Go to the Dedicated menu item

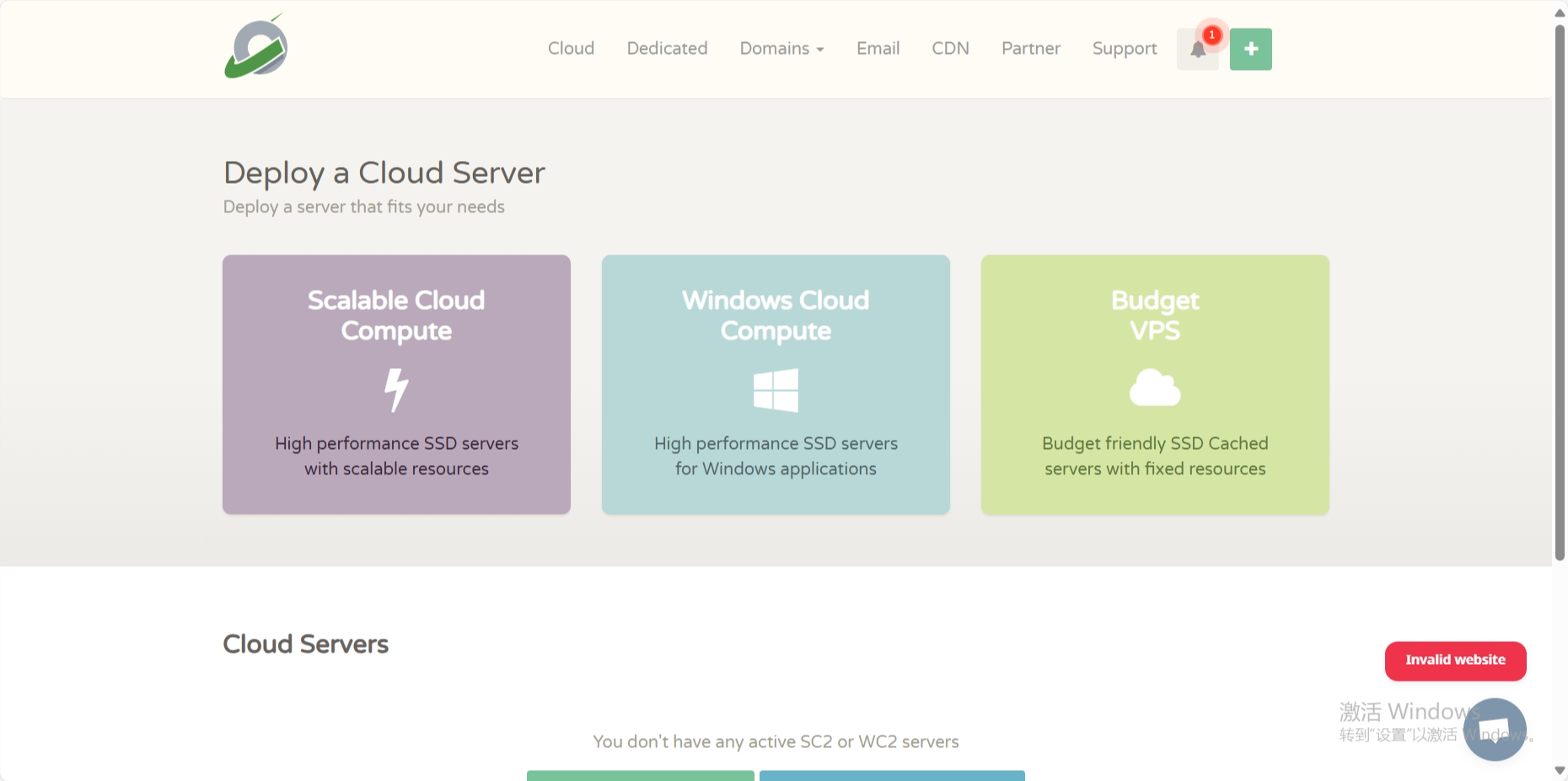667,49
